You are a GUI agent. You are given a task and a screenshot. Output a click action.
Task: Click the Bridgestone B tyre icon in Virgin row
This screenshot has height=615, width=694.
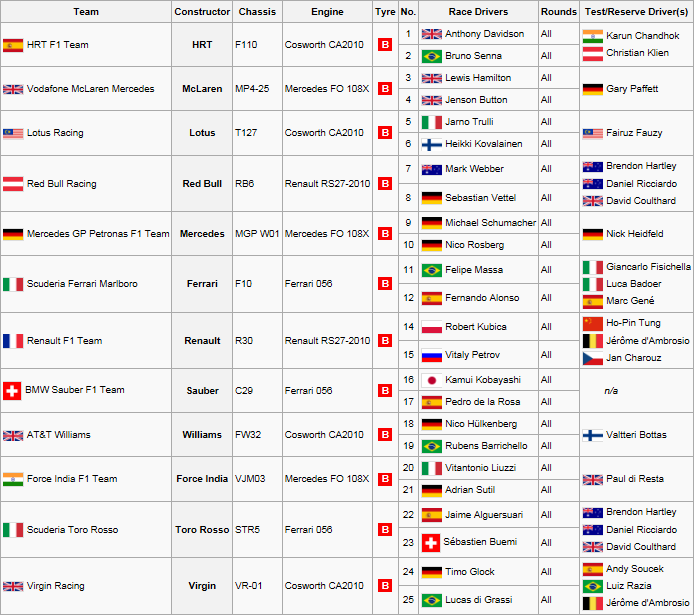385,585
